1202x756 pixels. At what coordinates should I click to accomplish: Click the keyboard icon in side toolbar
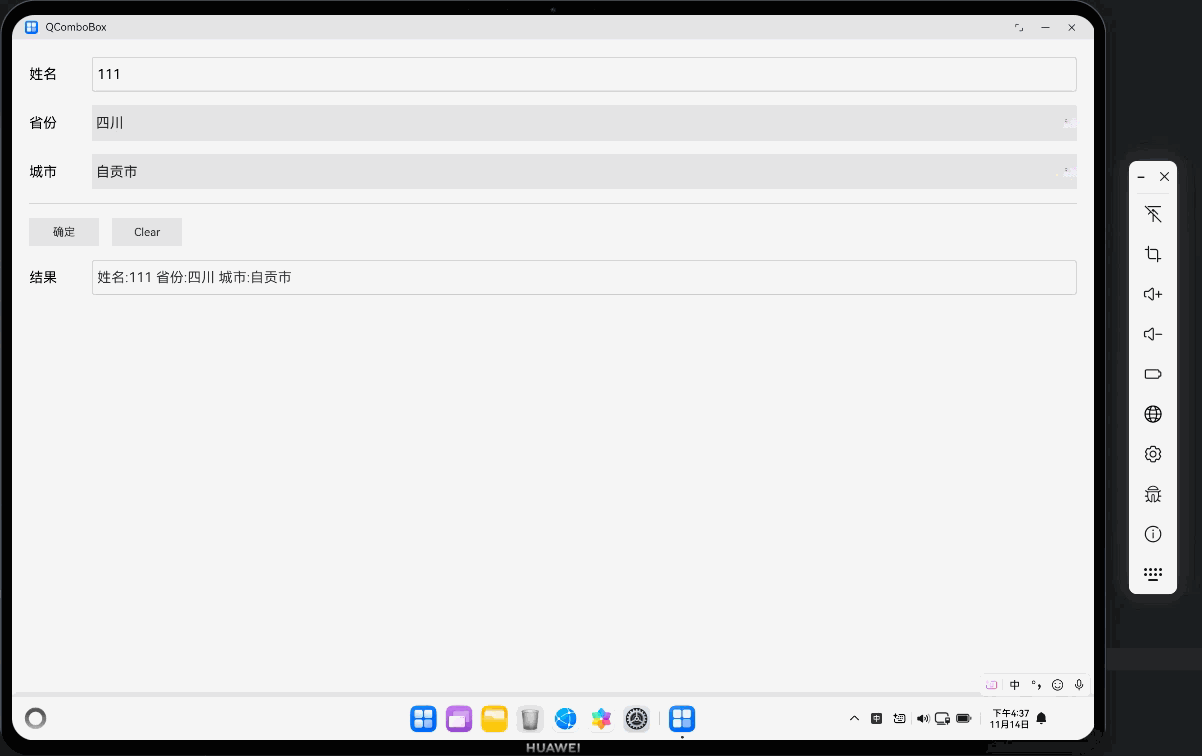tap(1153, 574)
